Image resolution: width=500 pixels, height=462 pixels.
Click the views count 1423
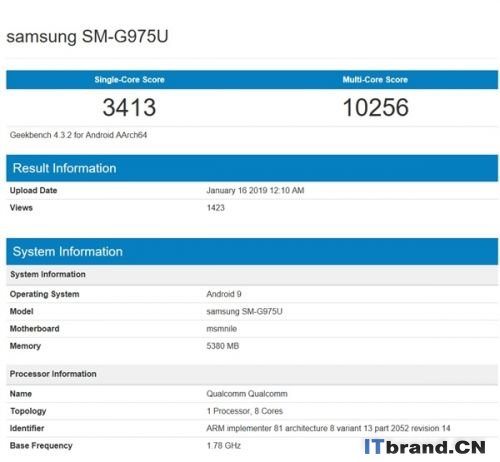(216, 208)
